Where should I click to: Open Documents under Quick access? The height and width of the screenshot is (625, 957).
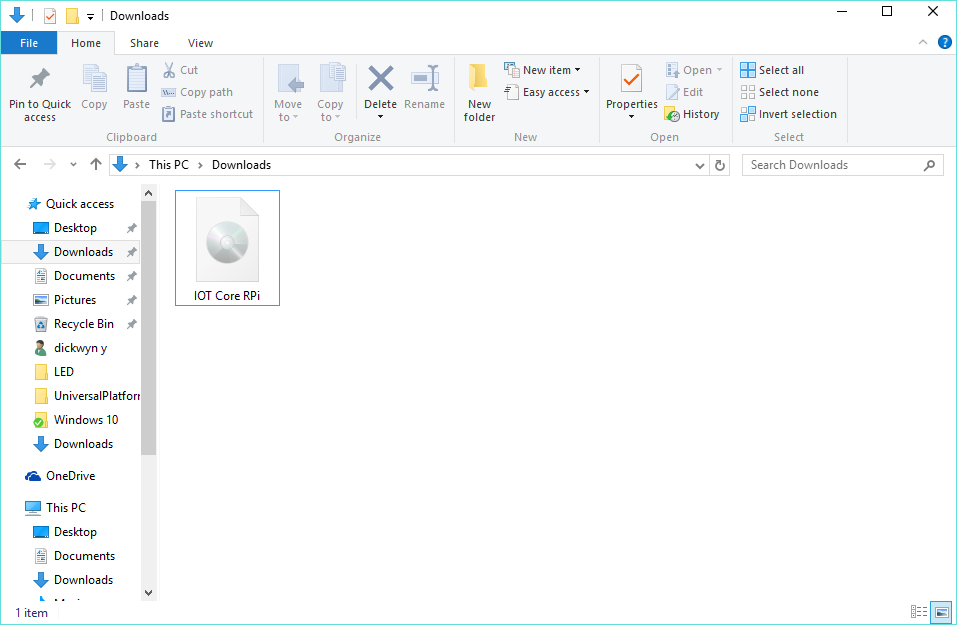pos(84,276)
